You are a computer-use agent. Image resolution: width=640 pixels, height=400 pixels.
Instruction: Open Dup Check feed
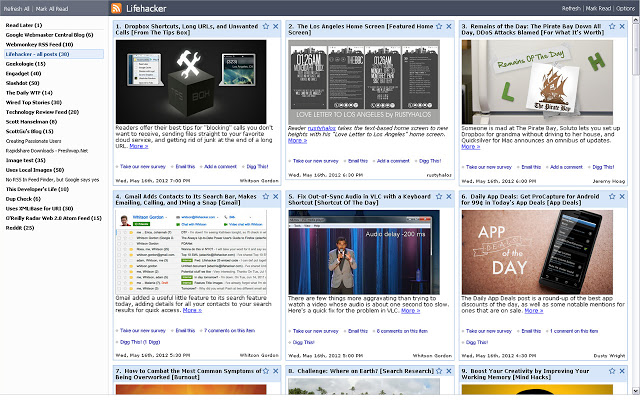(23, 199)
